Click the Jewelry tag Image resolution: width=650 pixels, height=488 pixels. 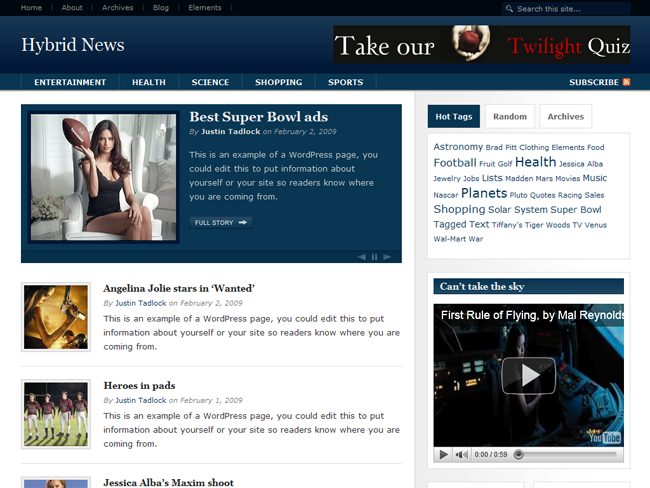[x=447, y=178]
